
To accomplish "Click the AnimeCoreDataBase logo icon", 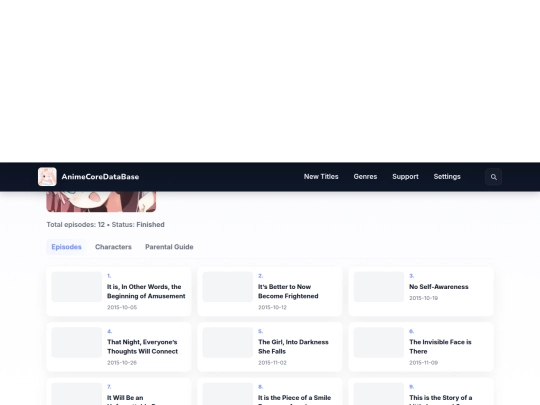I will click(47, 177).
